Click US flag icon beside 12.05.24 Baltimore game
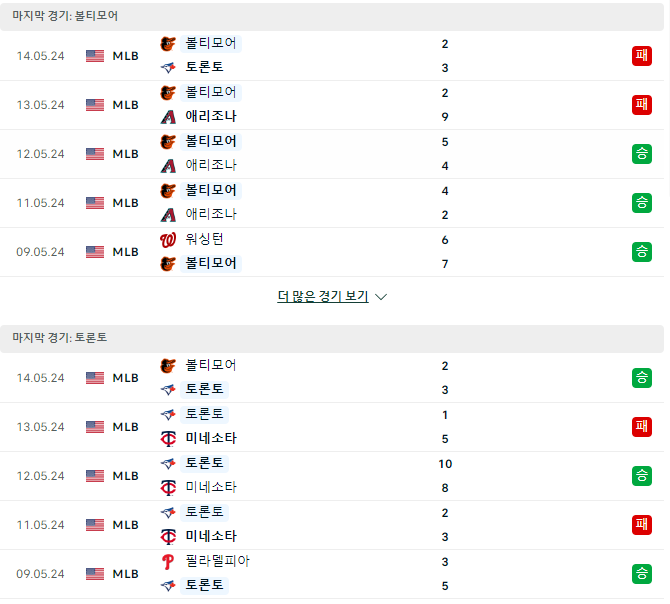The width and height of the screenshot is (670, 604). [x=95, y=154]
